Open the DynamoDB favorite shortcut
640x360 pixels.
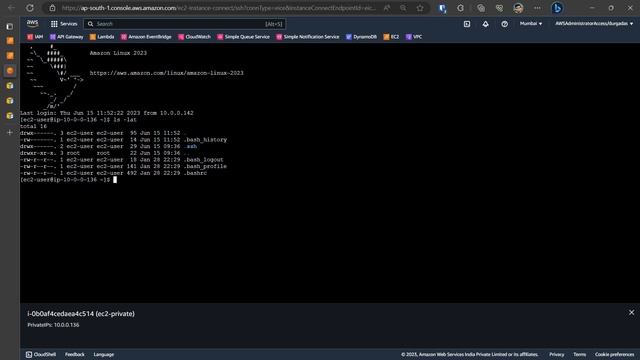[x=361, y=37]
